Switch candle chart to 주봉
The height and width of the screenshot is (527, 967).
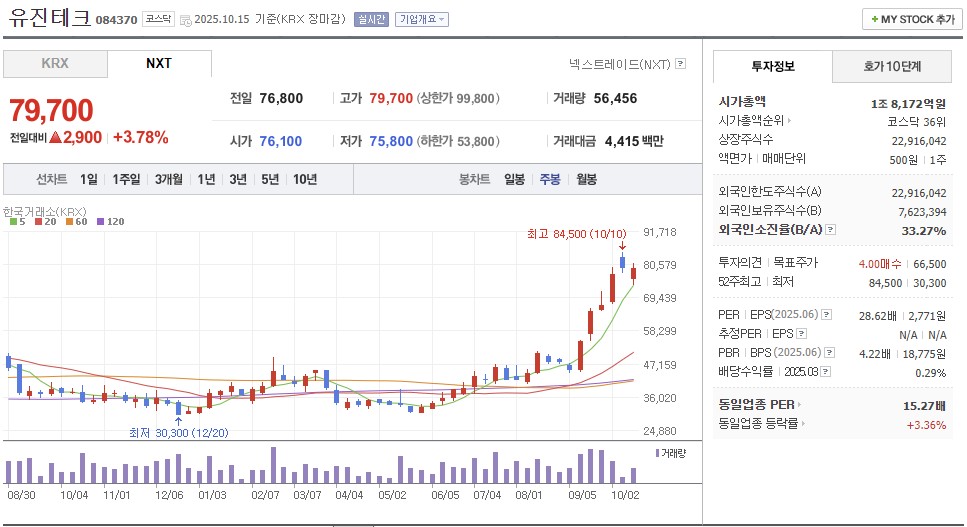coord(550,179)
